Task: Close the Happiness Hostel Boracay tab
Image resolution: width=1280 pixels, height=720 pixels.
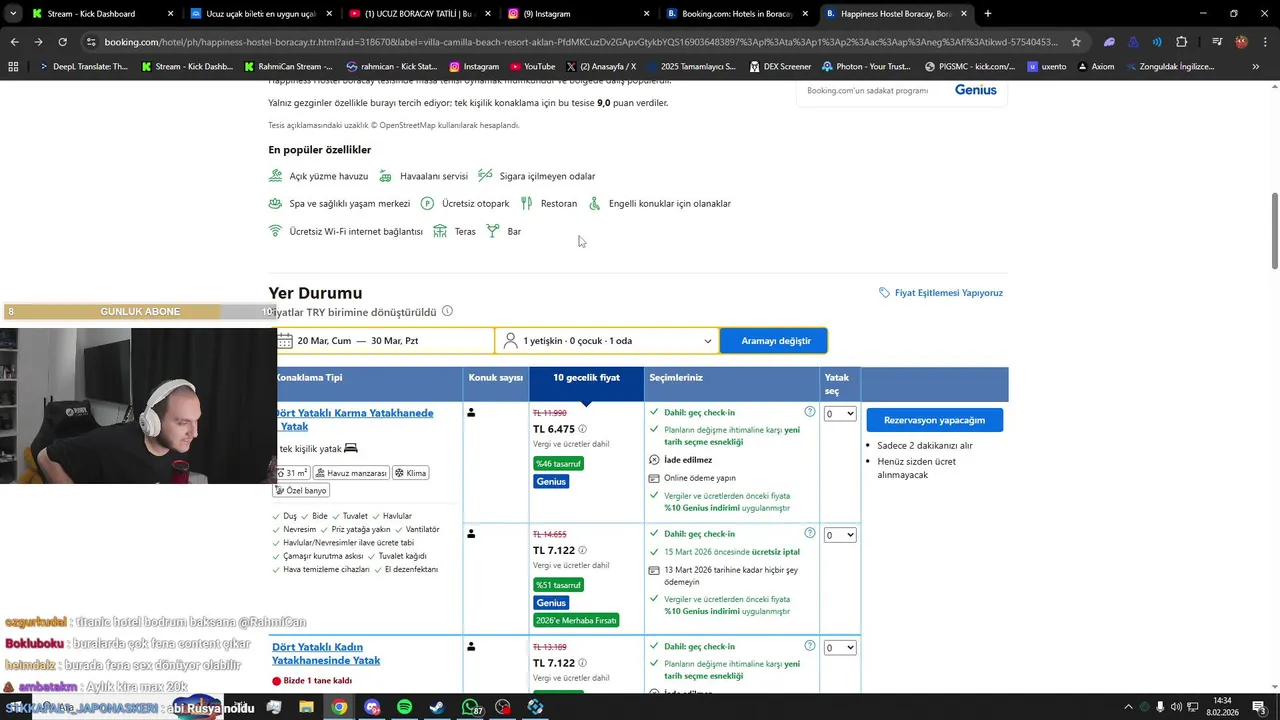Action: 964,14
